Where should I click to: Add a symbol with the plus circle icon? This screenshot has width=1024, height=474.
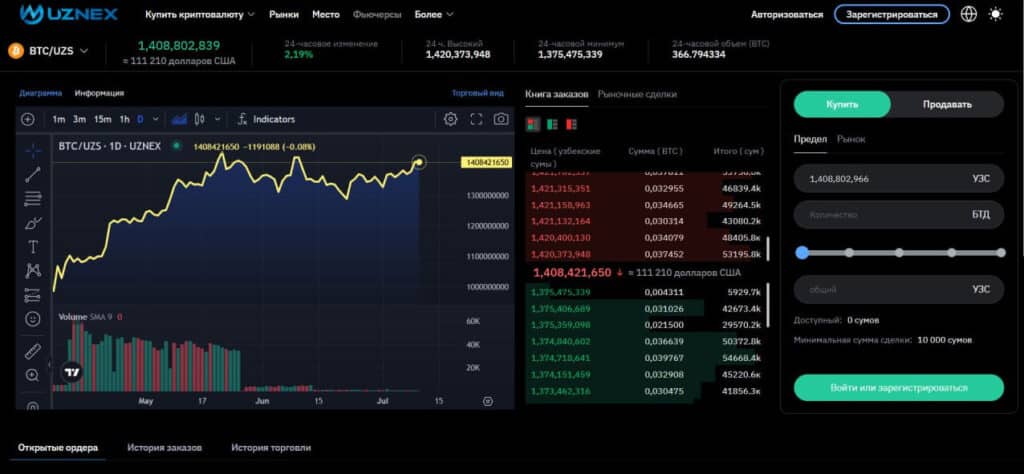[x=27, y=119]
